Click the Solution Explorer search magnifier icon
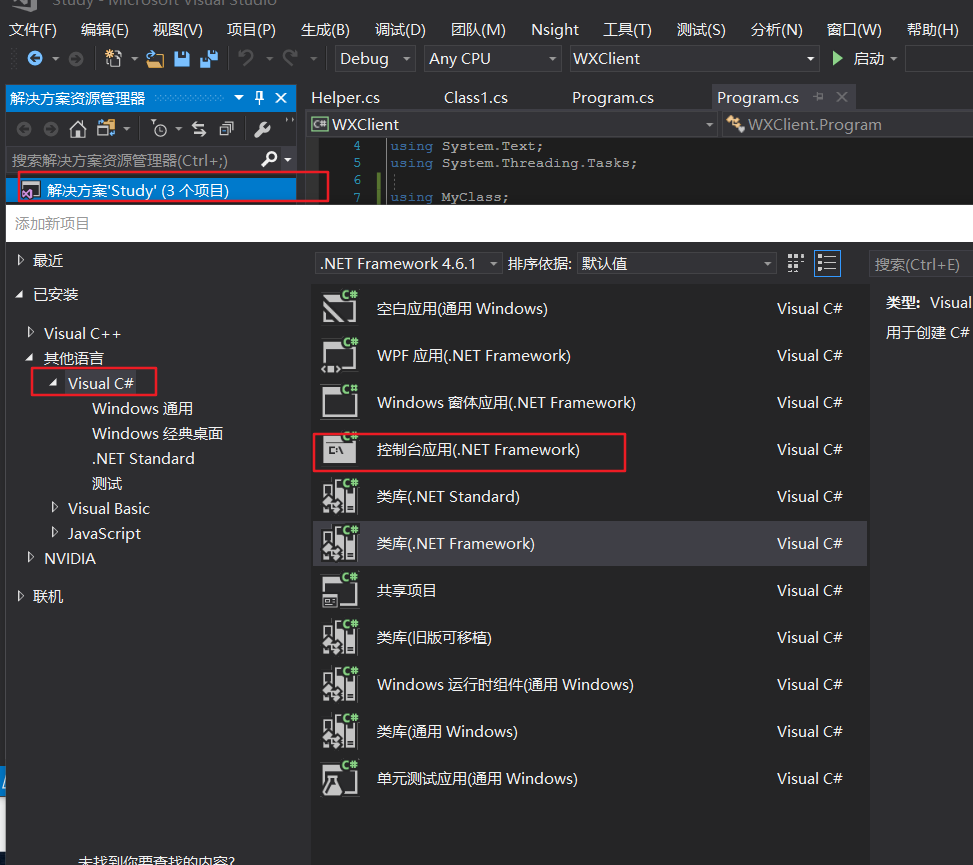 coord(269,159)
